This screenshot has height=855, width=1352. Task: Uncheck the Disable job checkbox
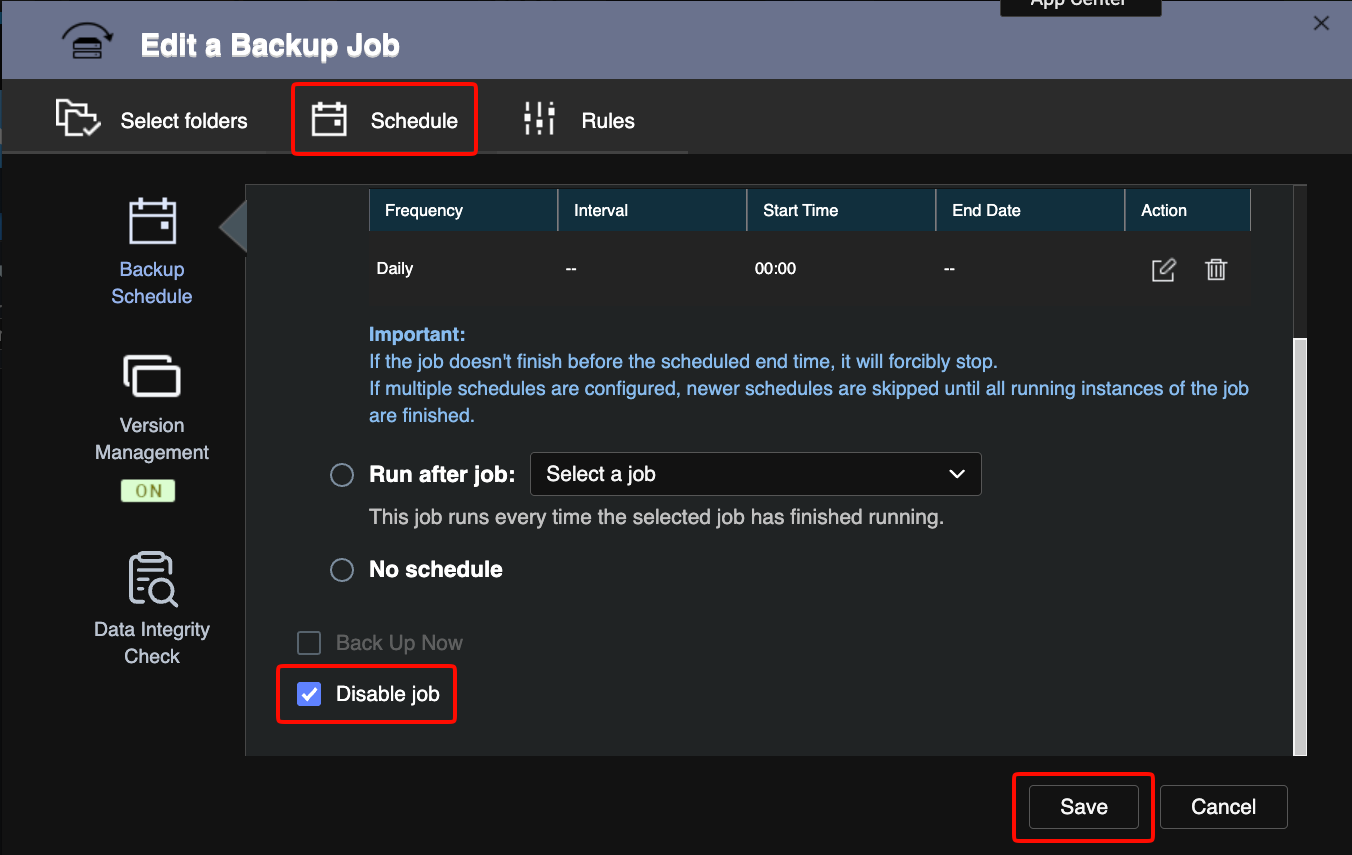(309, 694)
